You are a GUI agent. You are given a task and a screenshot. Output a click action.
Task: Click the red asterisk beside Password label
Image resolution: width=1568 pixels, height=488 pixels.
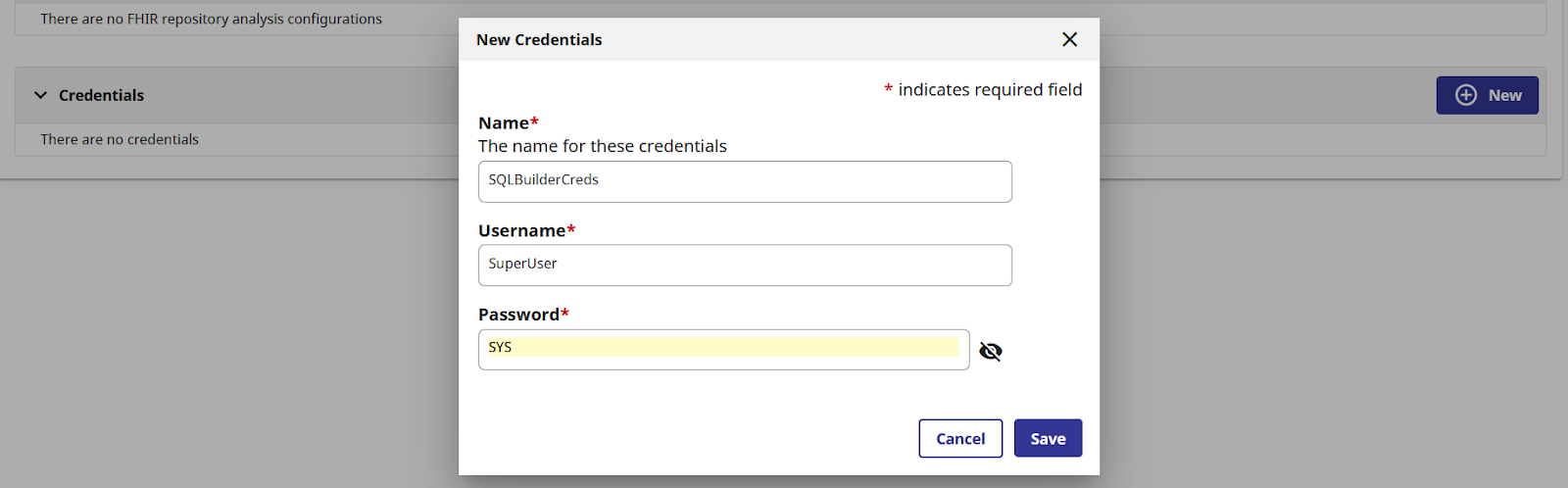(x=564, y=313)
